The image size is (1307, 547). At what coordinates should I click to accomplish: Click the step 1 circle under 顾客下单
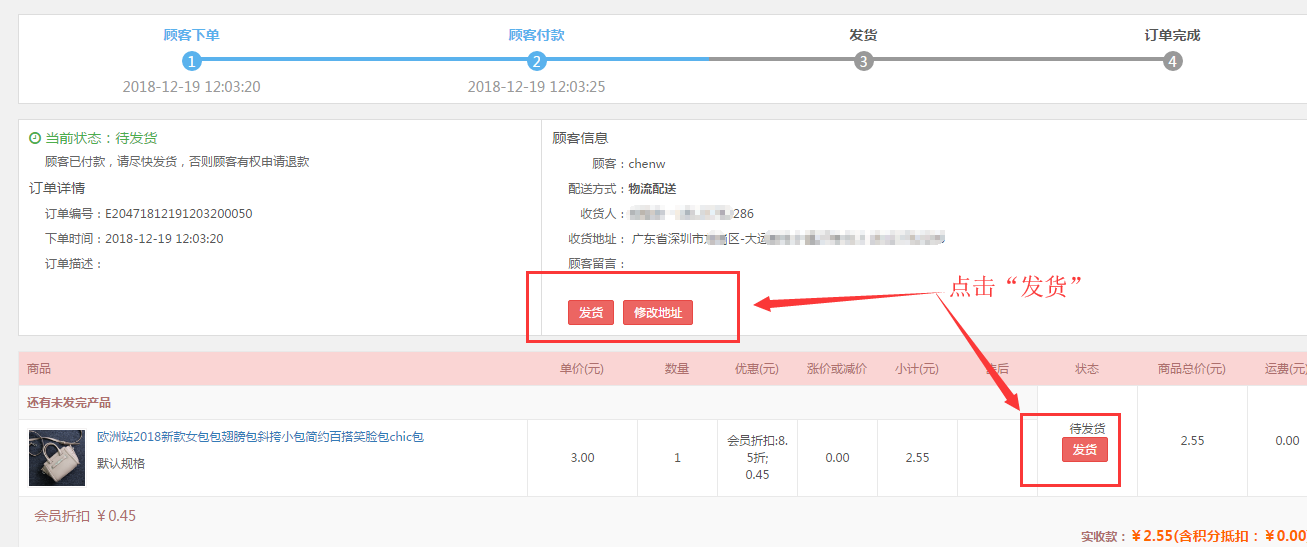point(192,61)
